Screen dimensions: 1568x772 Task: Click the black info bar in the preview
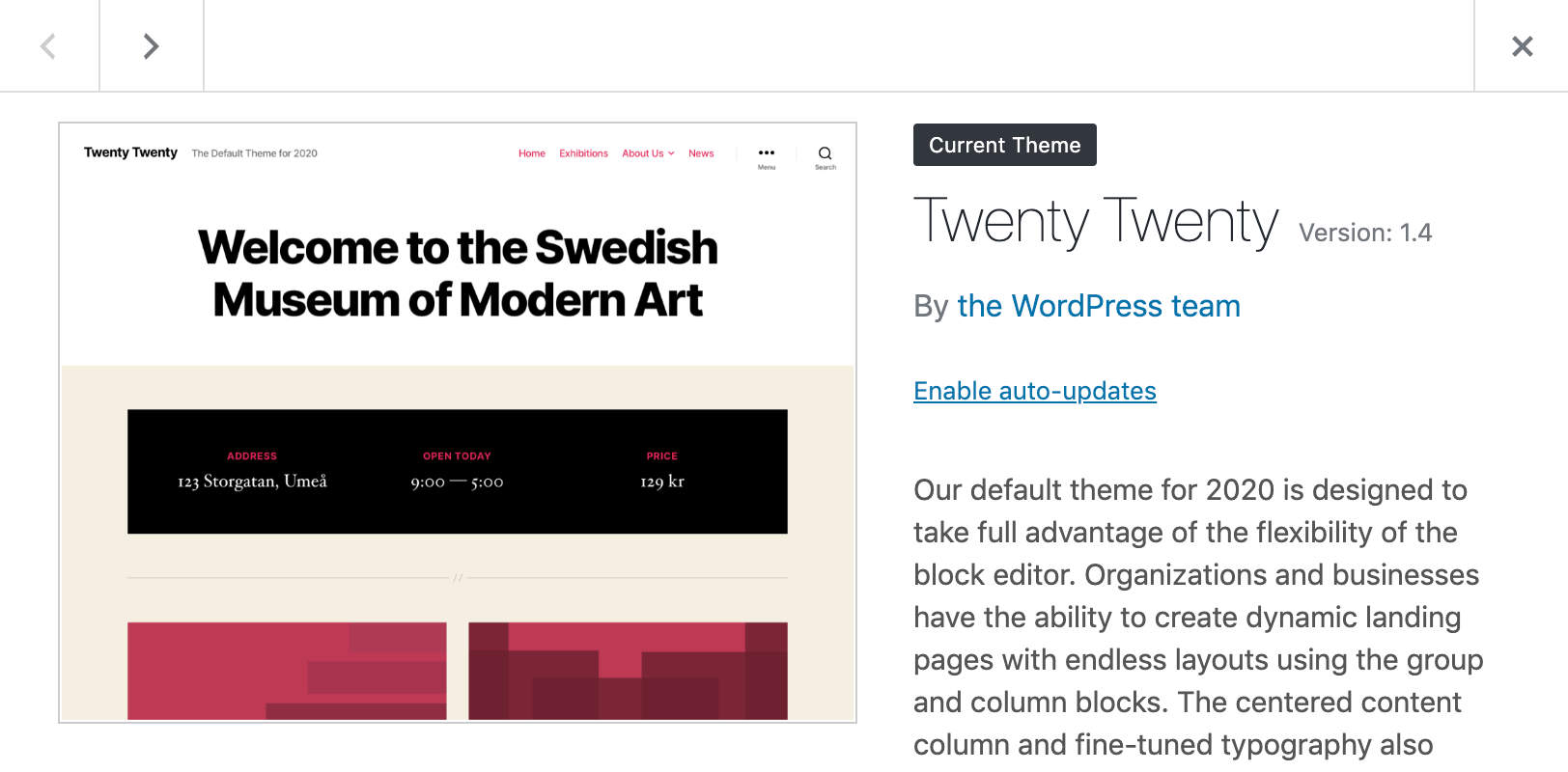(456, 472)
